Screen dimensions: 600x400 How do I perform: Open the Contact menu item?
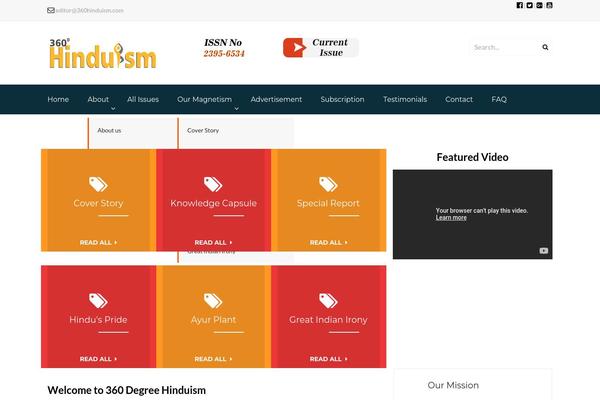(x=459, y=99)
